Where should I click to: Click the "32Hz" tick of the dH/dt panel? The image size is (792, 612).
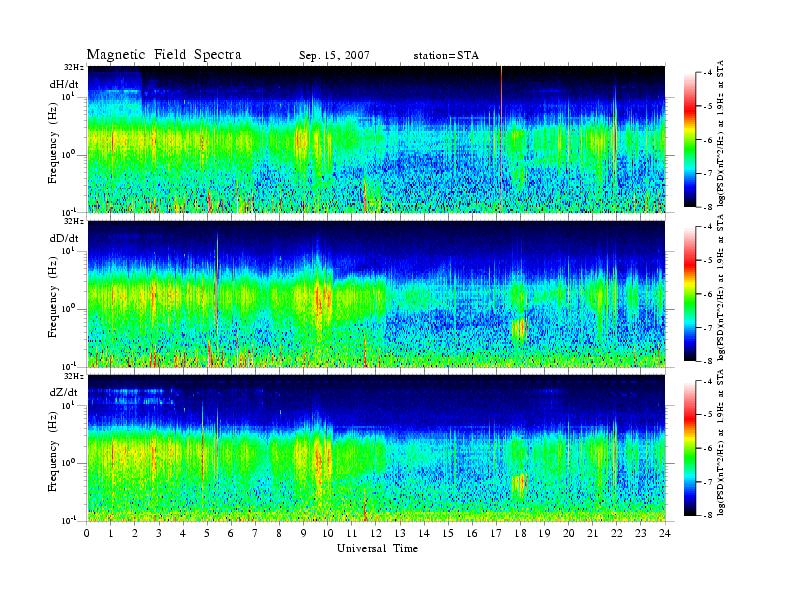pyautogui.click(x=74, y=67)
